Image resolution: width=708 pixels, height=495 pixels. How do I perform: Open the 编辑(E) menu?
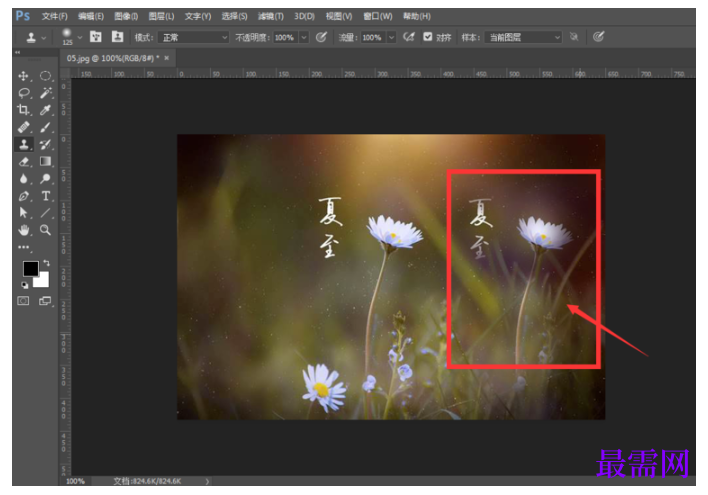click(91, 16)
